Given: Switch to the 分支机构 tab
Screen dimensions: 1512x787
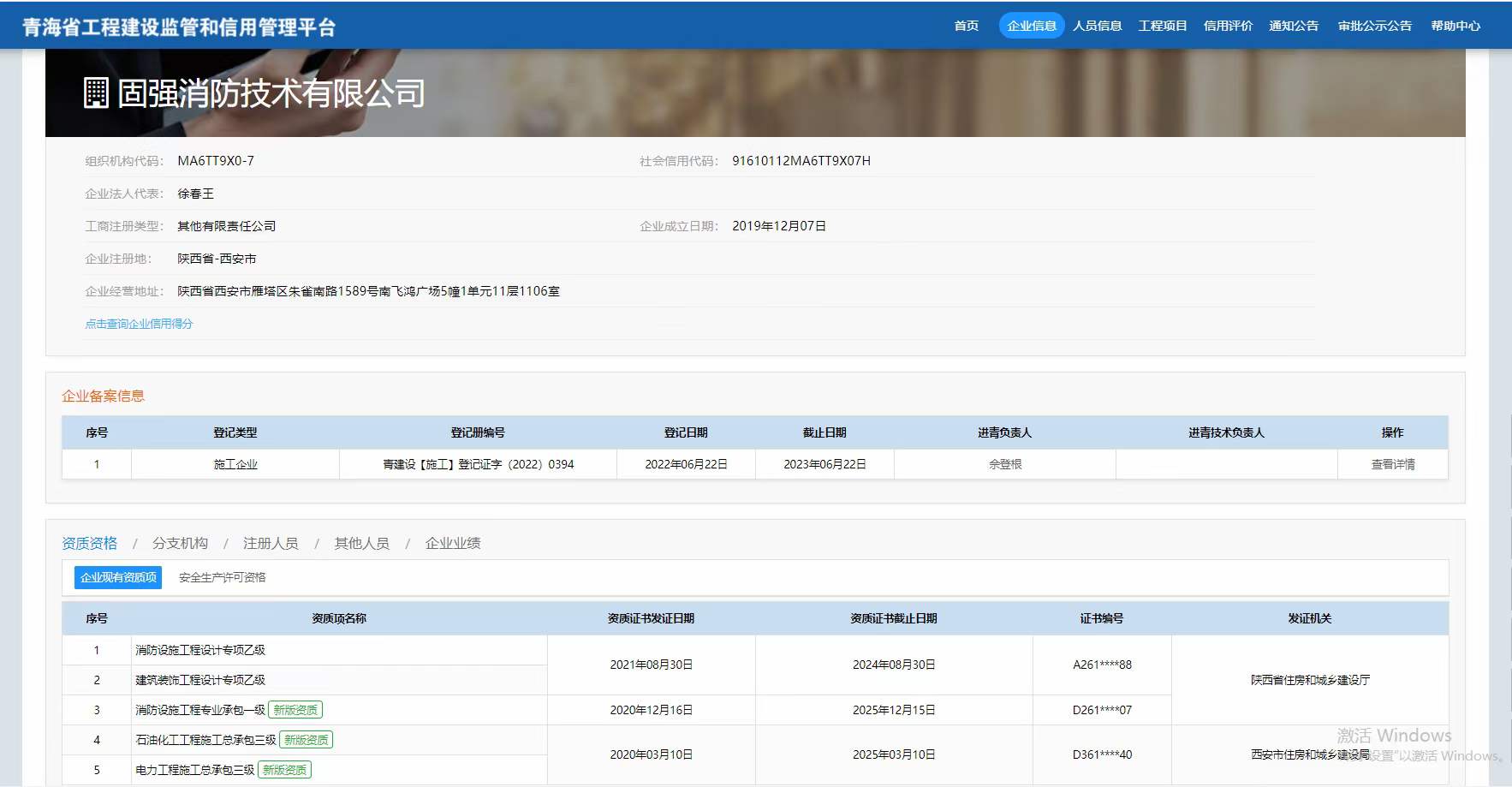Looking at the screenshot, I should coord(180,543).
